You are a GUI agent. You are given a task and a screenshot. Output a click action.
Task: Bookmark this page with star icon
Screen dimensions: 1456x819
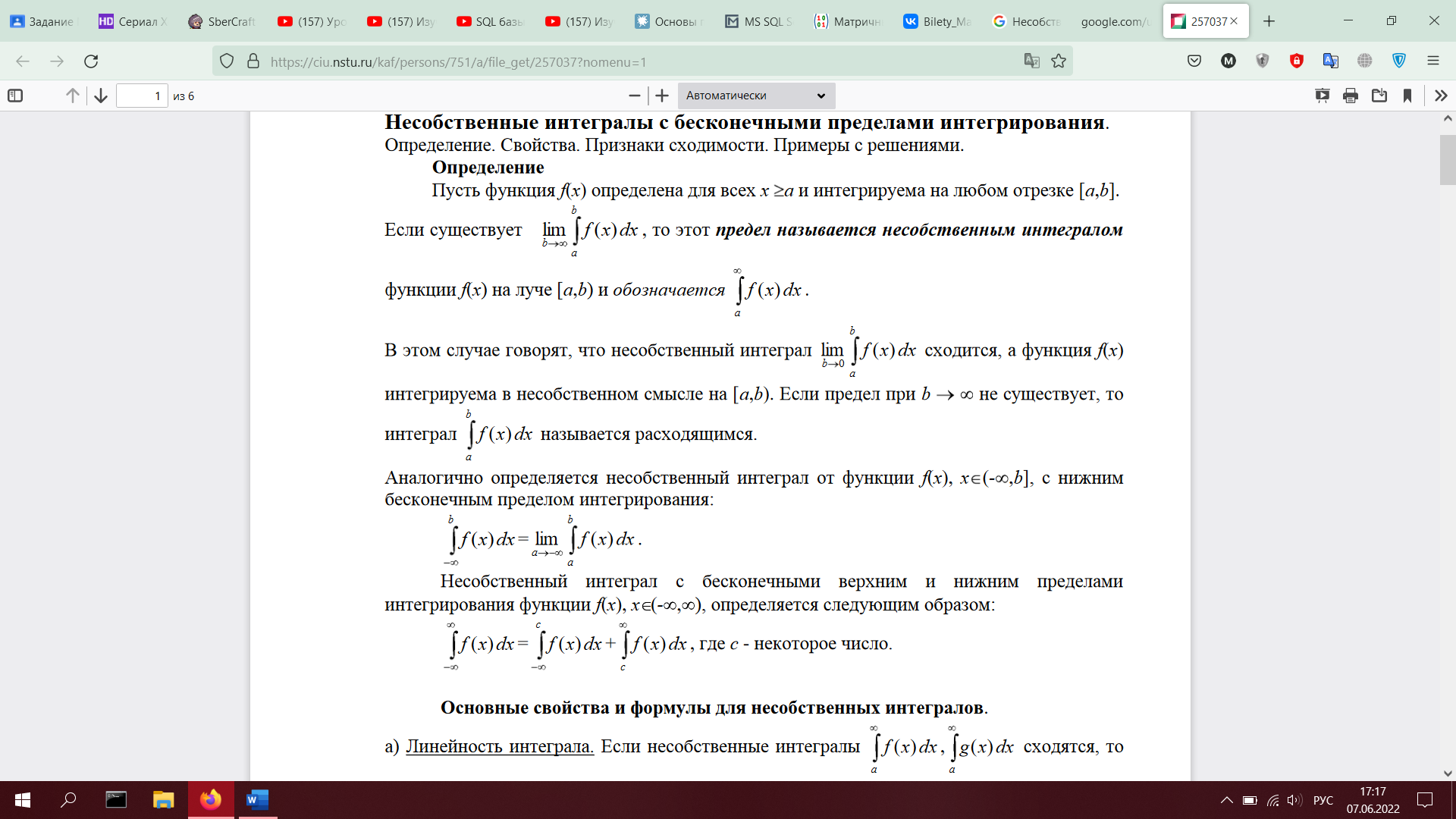click(x=1059, y=61)
